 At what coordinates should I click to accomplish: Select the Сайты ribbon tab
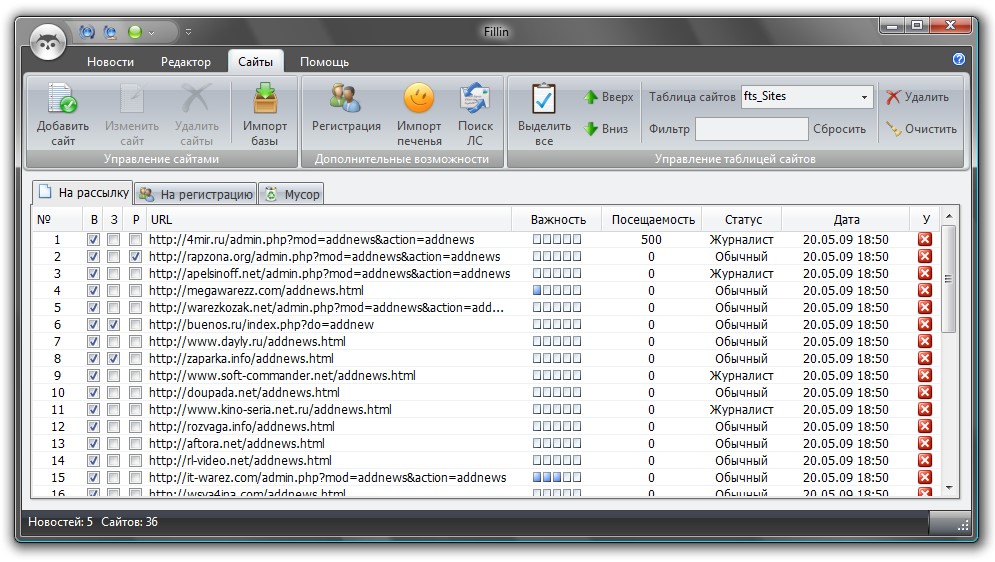(x=256, y=62)
